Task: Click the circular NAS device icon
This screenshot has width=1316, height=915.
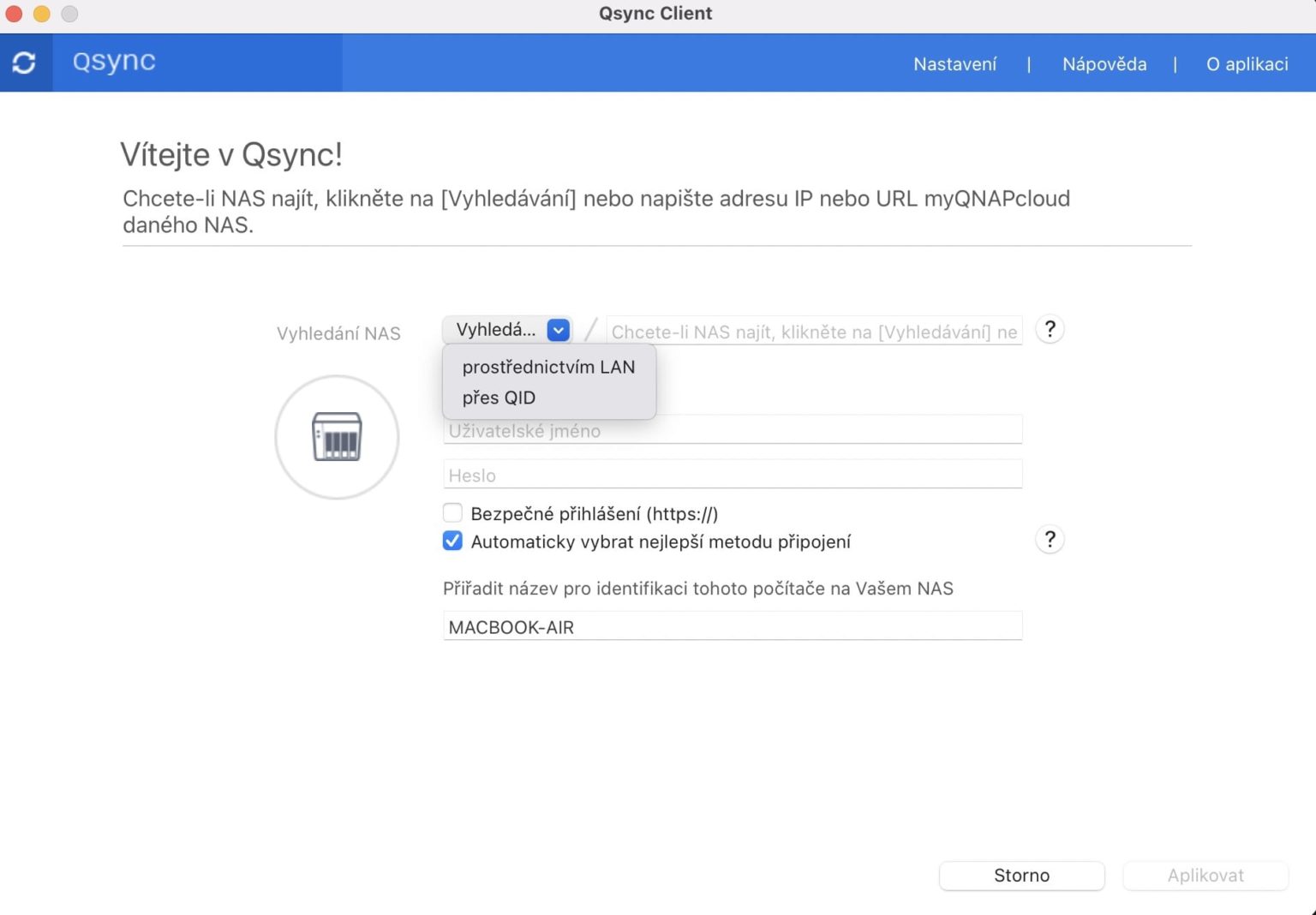Action: (337, 437)
